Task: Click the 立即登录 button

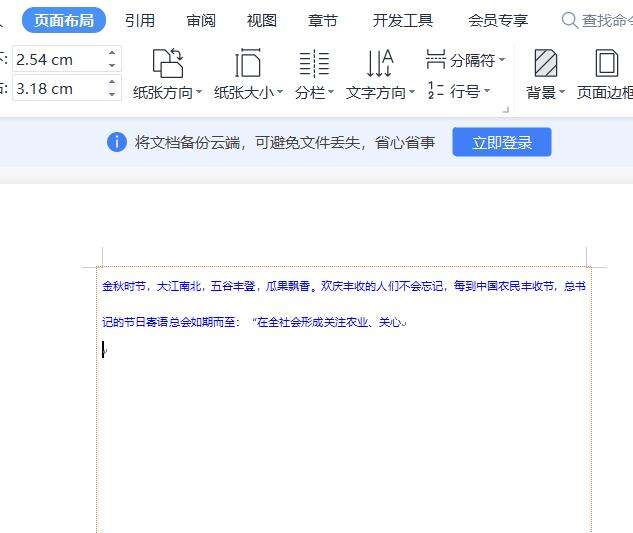Action: [x=502, y=142]
